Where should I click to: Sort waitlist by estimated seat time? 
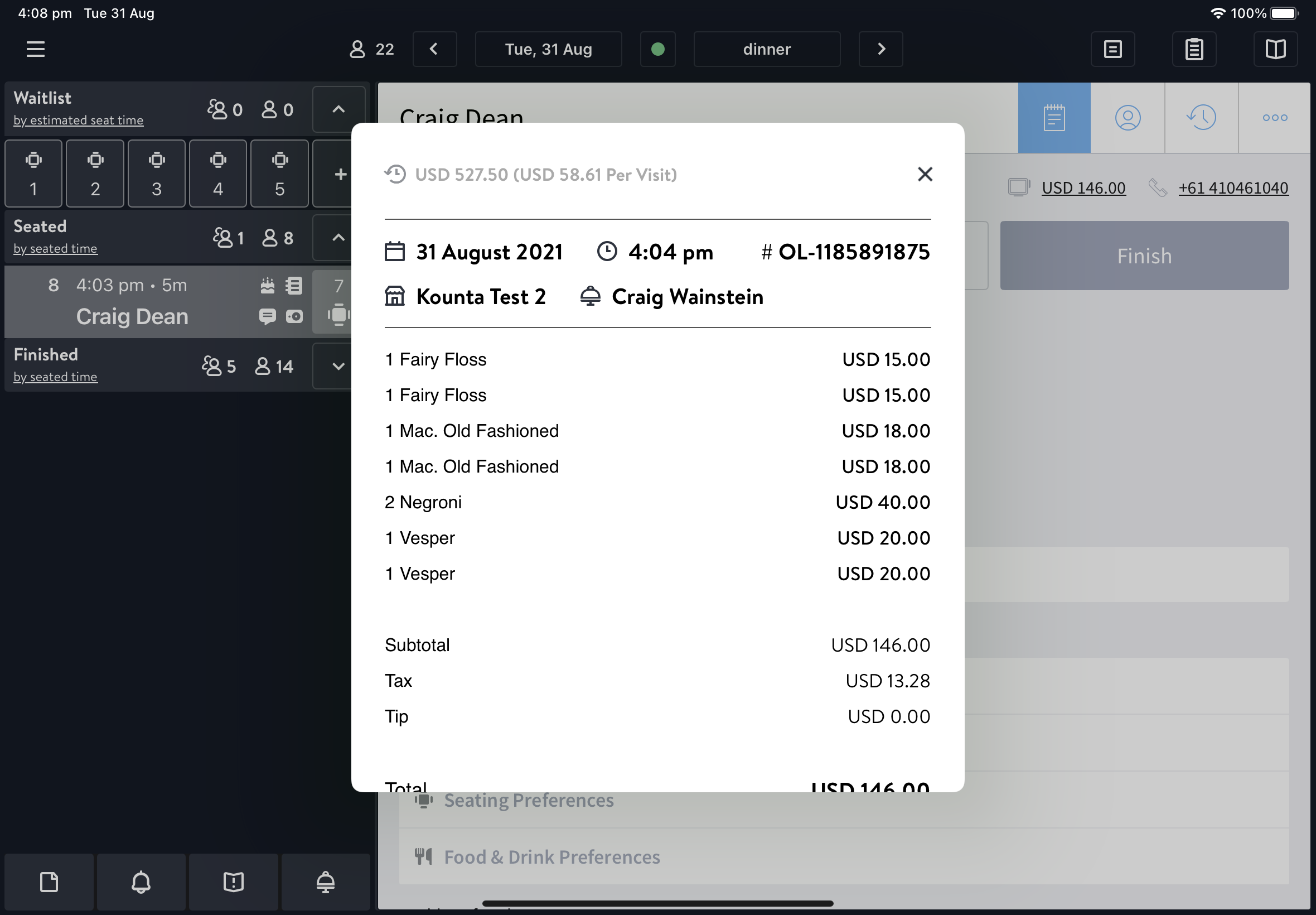[79, 121]
